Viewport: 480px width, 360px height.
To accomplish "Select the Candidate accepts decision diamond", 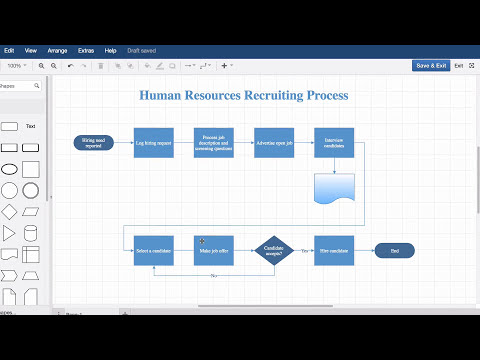I will coord(274,251).
